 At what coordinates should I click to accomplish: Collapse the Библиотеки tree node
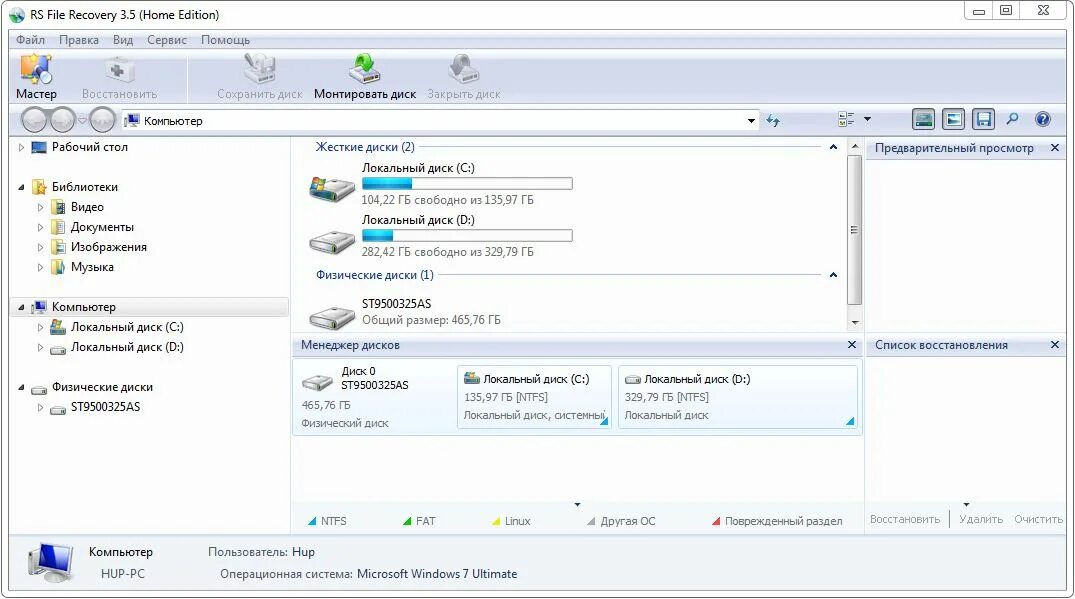(x=21, y=187)
